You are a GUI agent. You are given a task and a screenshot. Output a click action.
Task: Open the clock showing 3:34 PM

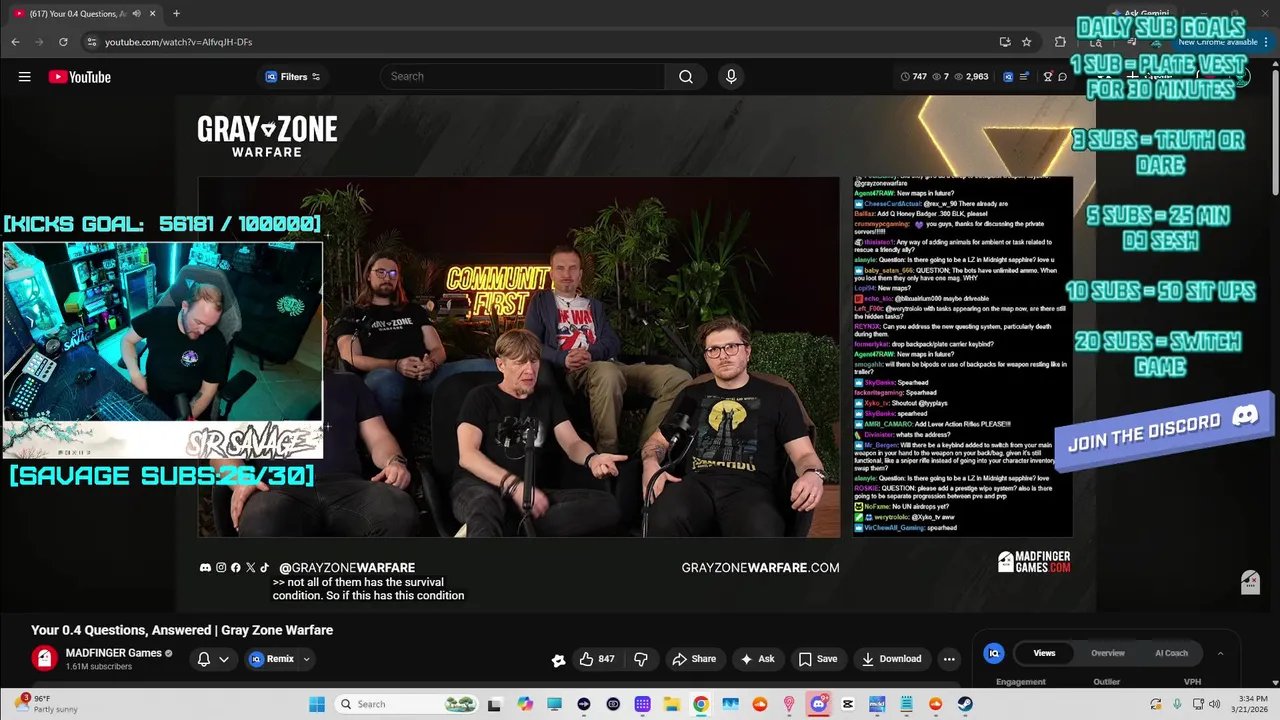(1251, 704)
